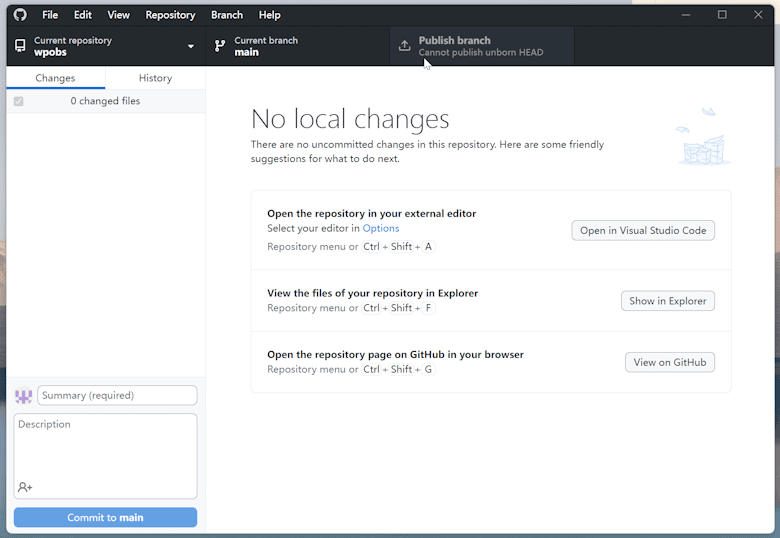Click the Publish branch upload icon
The height and width of the screenshot is (538, 780).
tap(404, 46)
